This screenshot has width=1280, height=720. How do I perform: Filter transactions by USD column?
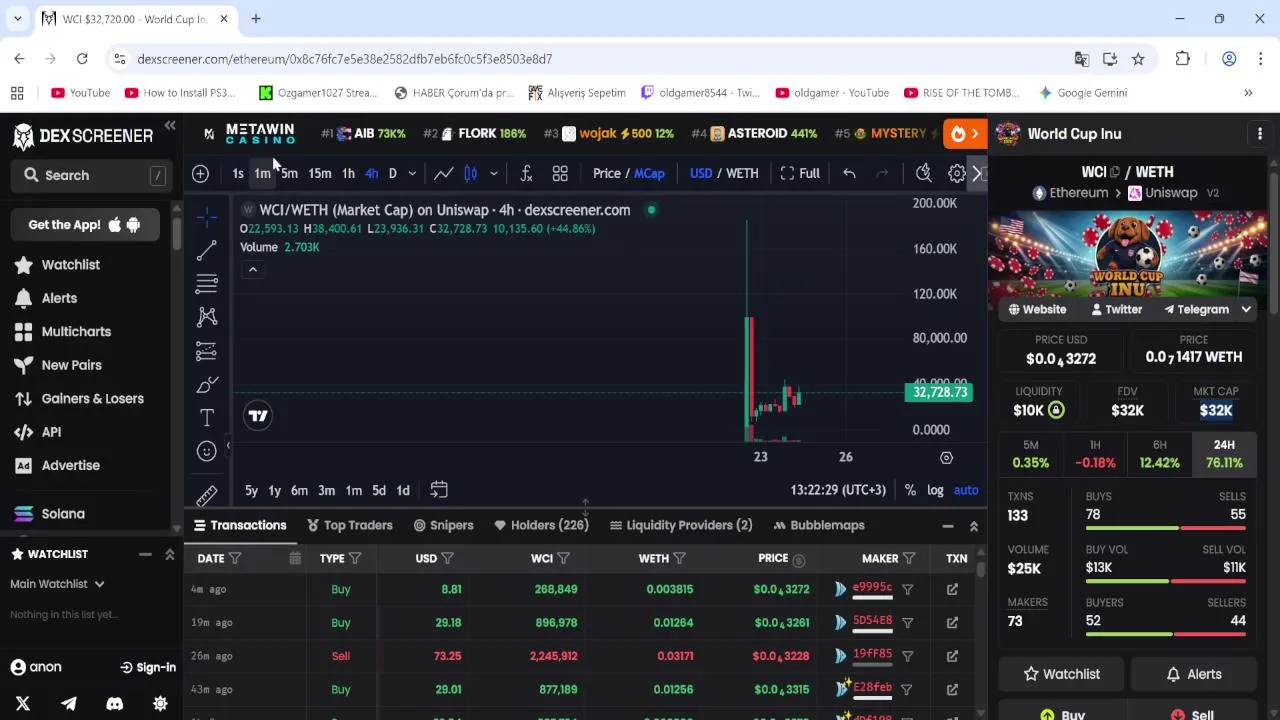pos(447,559)
